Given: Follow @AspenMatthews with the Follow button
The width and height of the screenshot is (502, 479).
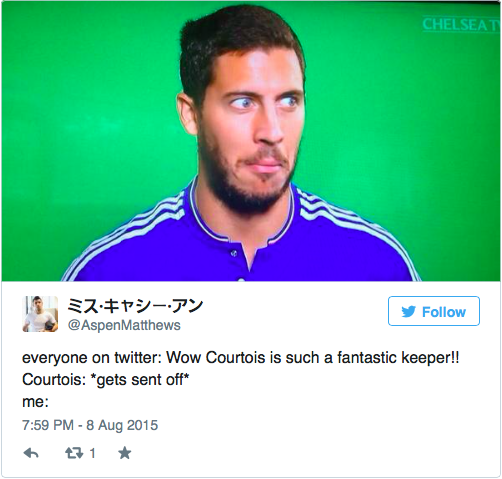Looking at the screenshot, I should 434,311.
